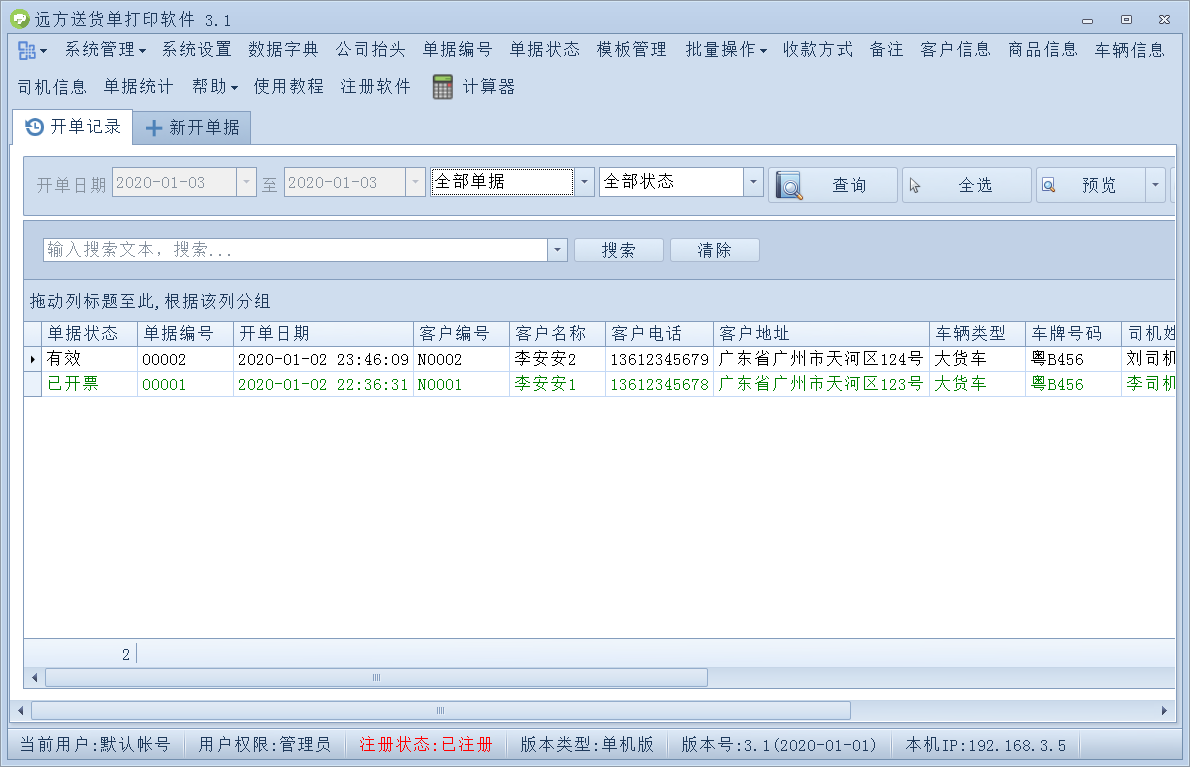
Task: Sort by 客户名称 column header
Action: 557,334
